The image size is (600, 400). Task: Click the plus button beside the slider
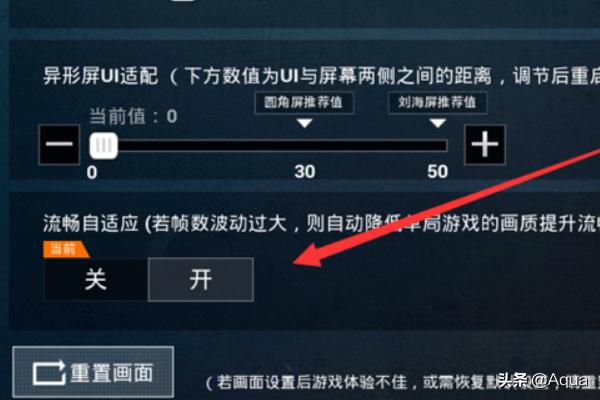coord(485,144)
